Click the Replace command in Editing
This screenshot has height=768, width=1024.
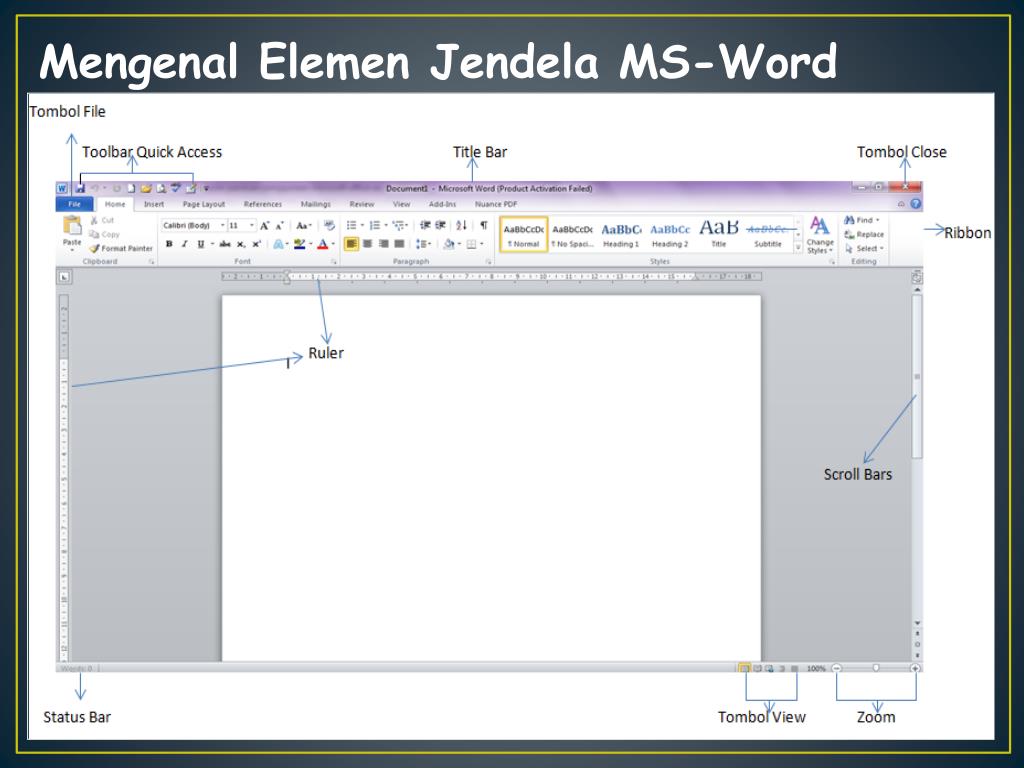pyautogui.click(x=864, y=234)
